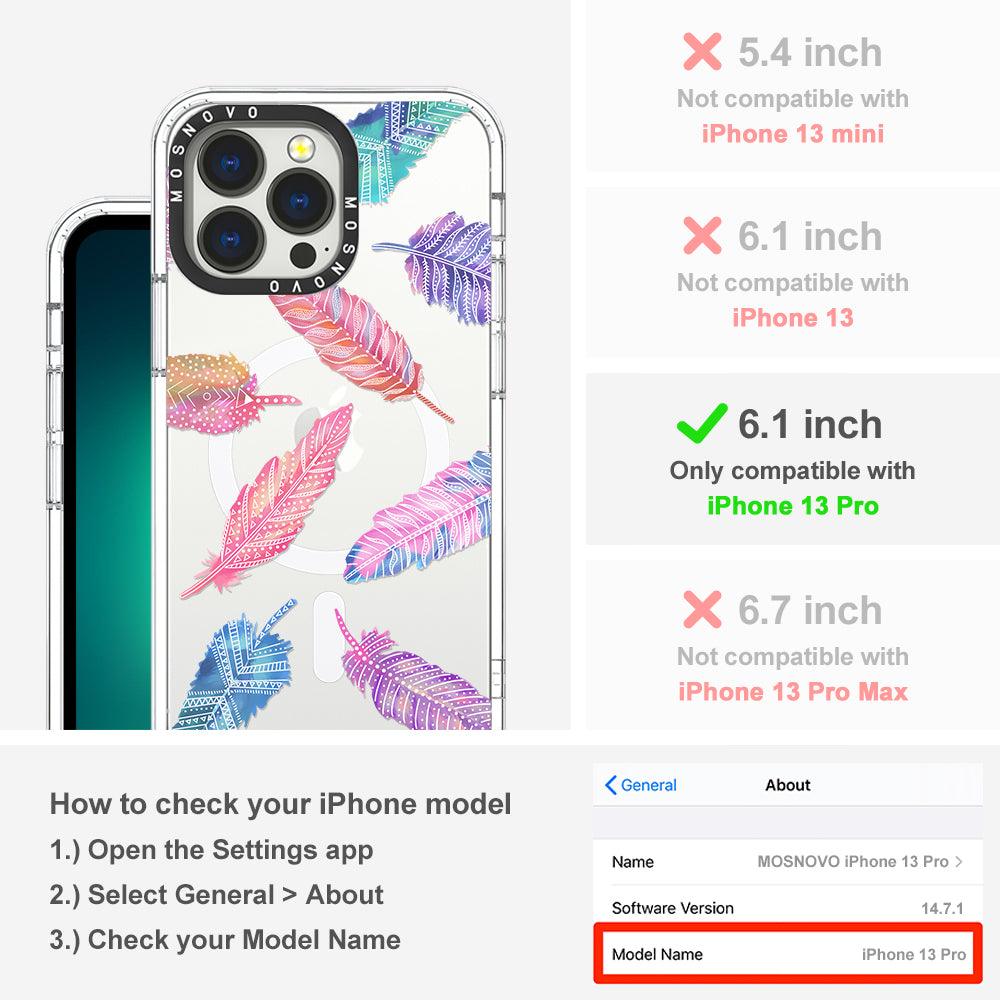Click the red X beside 5.4 inch
Image resolution: width=1000 pixels, height=1000 pixels.
click(x=702, y=52)
